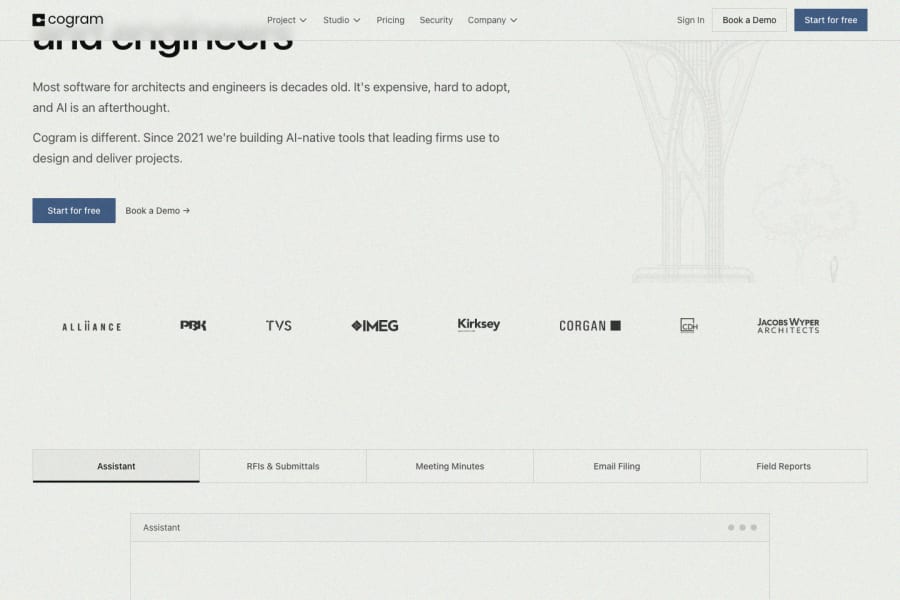Click the Corgan logo with square mark
The width and height of the screenshot is (900, 600).
pos(589,324)
